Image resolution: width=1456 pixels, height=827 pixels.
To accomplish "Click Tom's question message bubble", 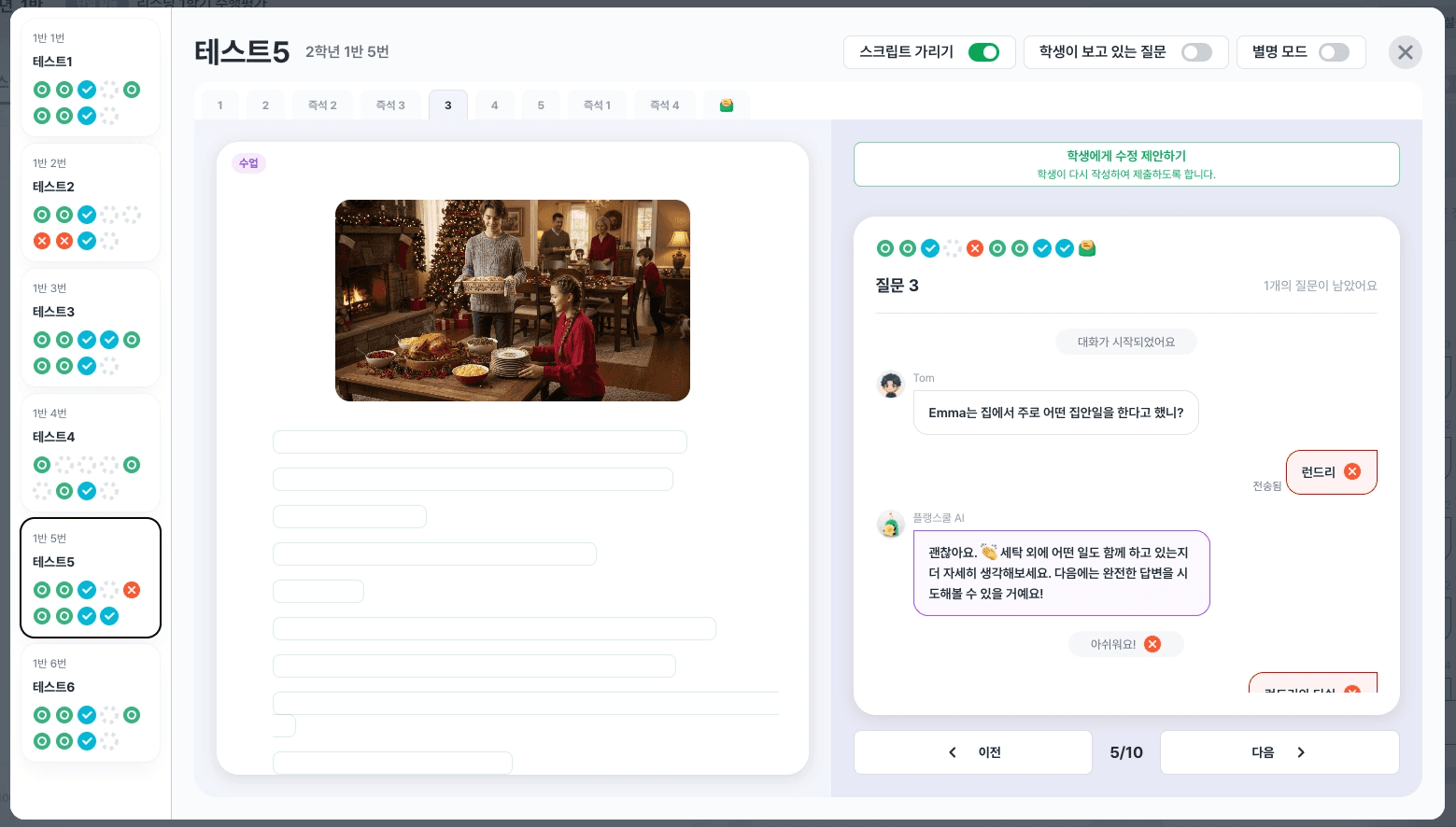I will (x=1056, y=413).
